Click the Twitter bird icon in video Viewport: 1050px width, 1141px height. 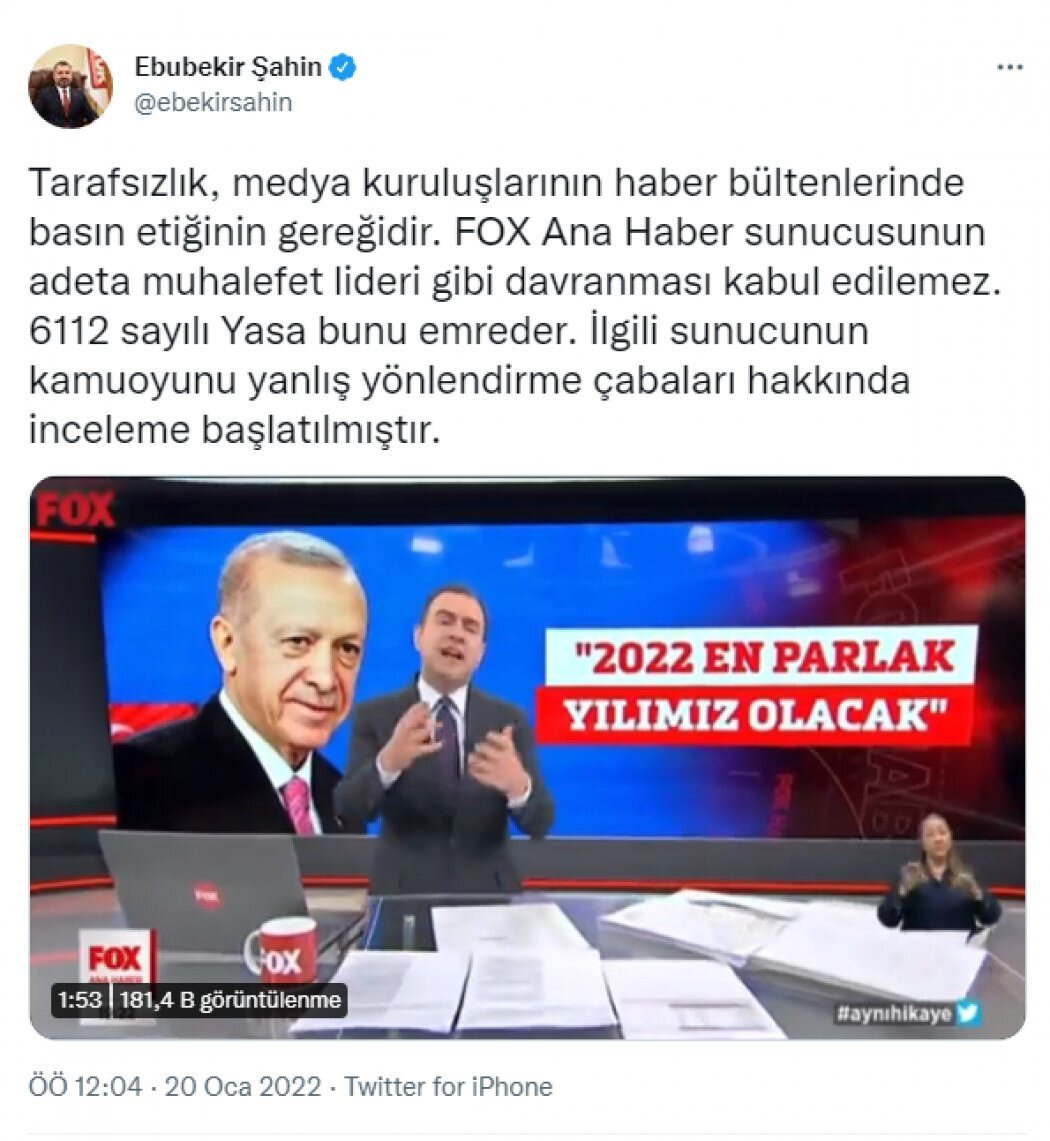(968, 1013)
